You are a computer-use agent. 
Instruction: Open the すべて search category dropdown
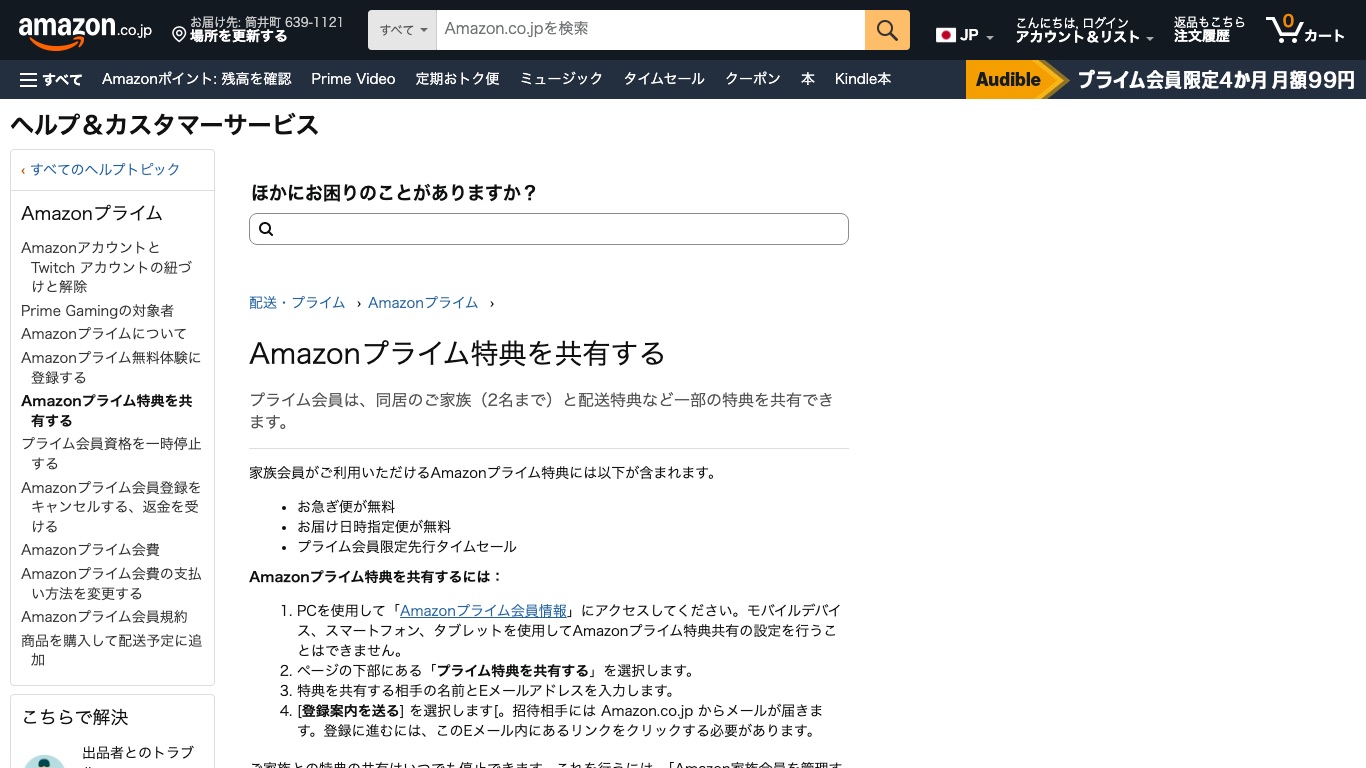pos(403,30)
